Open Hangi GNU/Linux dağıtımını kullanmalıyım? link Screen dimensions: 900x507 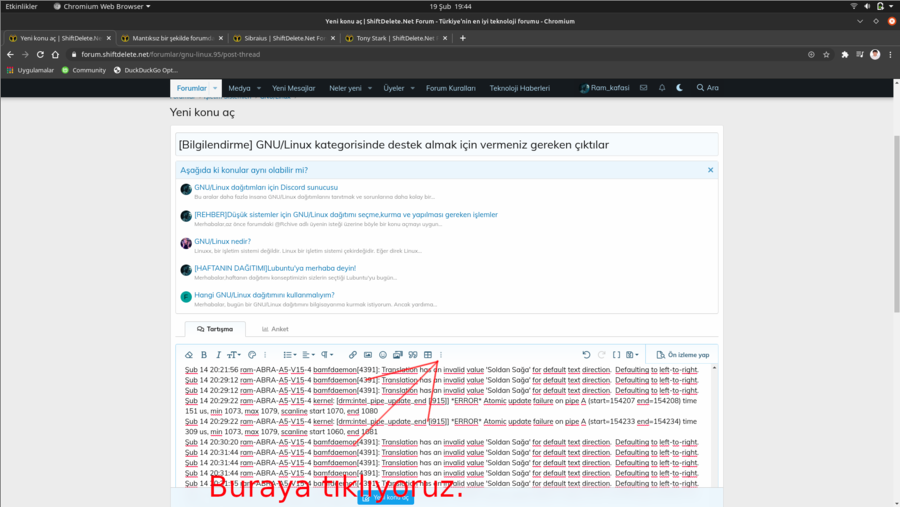[x=264, y=295]
